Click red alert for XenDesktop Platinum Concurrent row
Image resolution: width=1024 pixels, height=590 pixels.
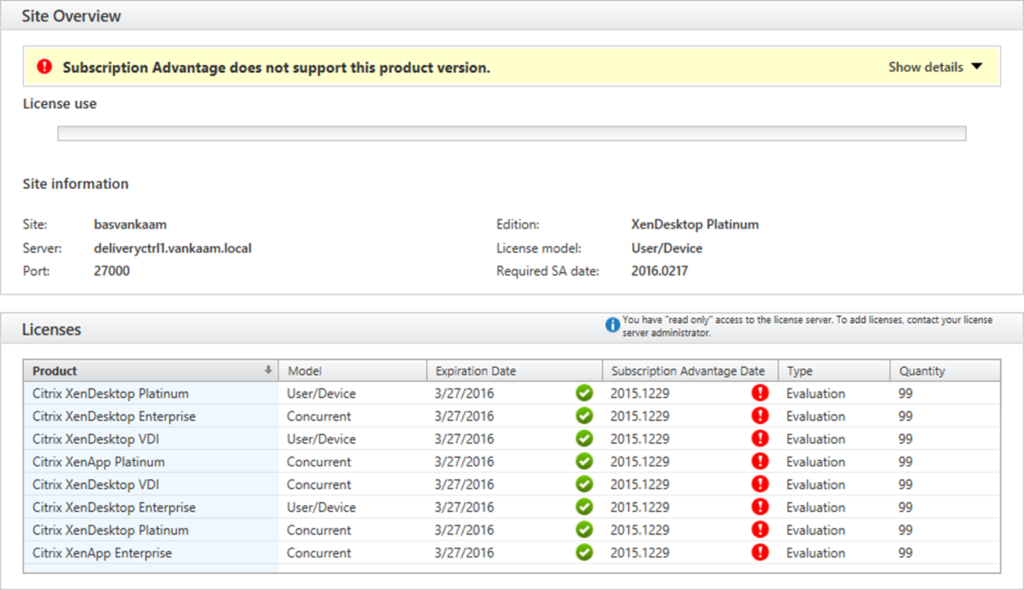760,530
